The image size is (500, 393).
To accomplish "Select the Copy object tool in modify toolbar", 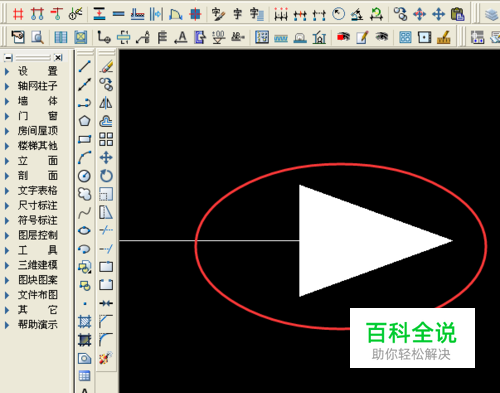I will (106, 84).
